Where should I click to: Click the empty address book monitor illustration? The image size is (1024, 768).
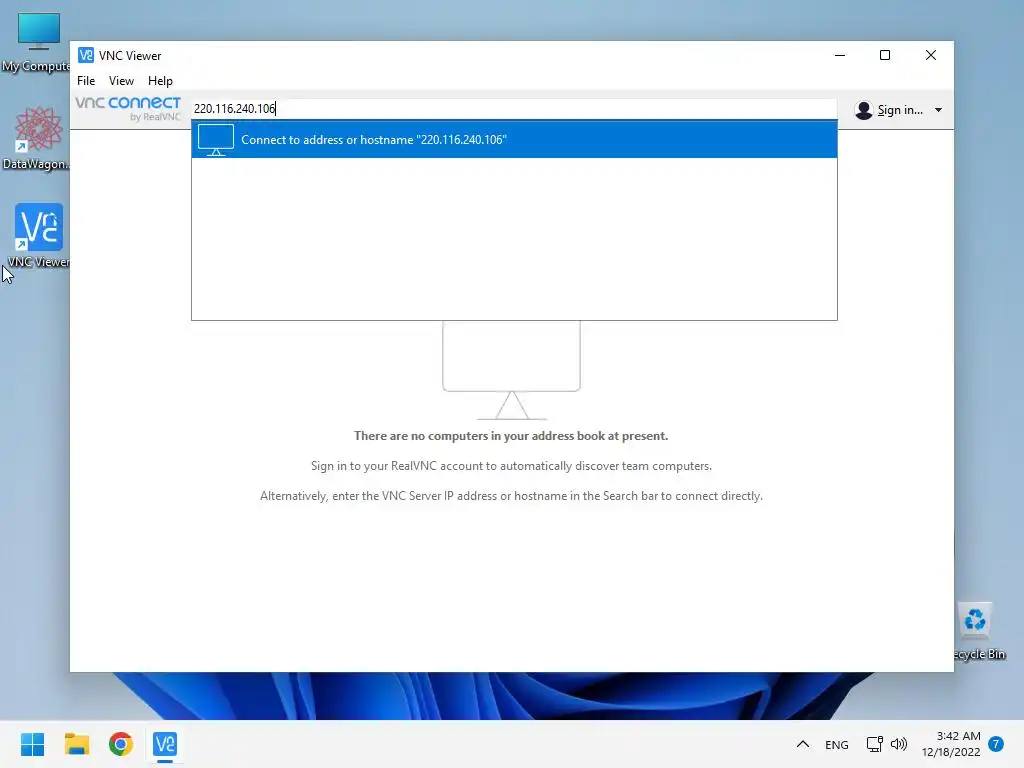coord(511,370)
